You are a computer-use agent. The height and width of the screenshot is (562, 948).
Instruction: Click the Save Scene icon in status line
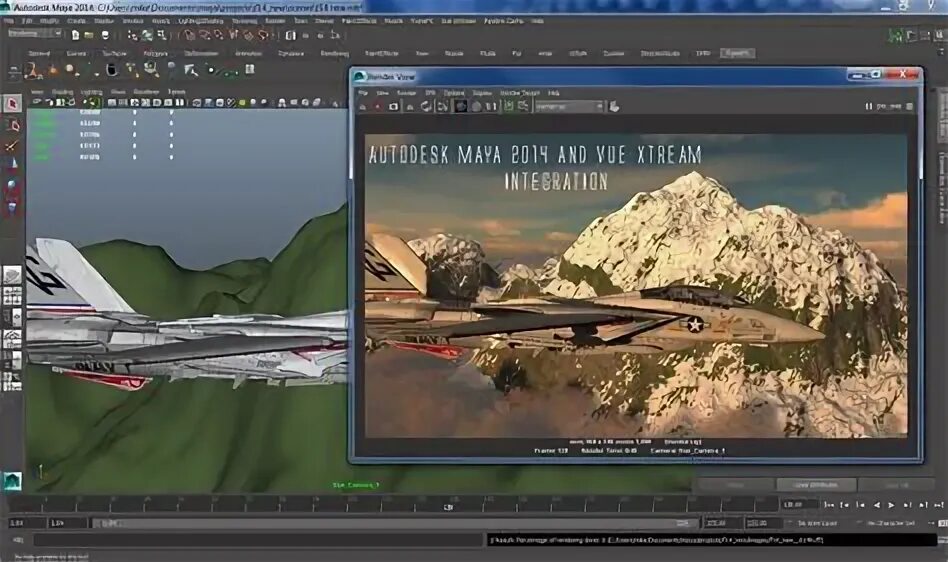click(105, 35)
